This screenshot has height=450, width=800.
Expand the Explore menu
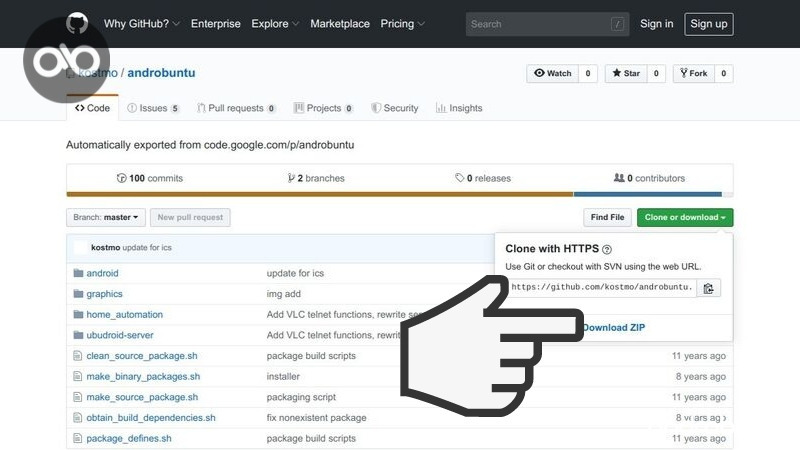pos(275,24)
